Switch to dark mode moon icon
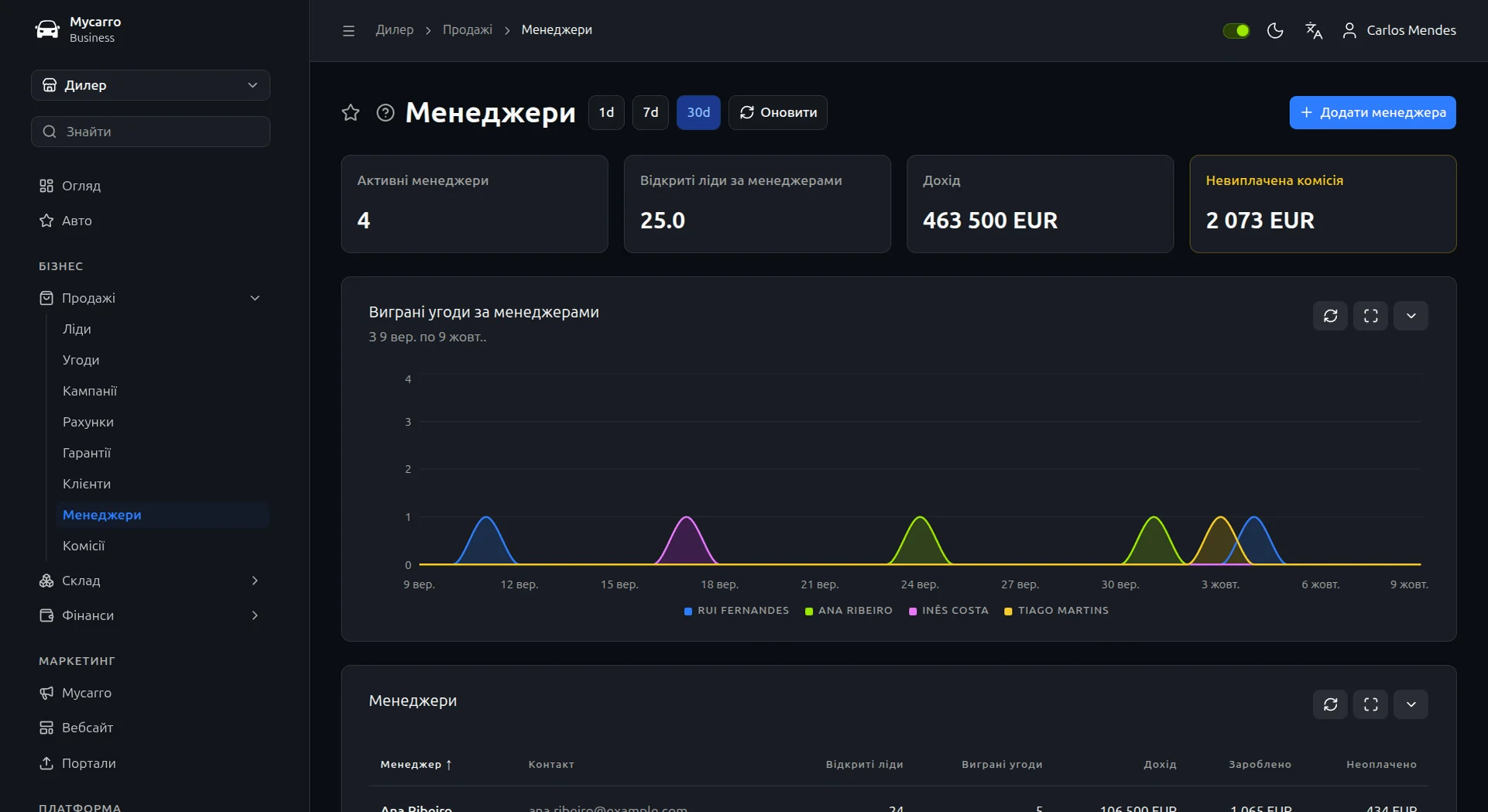 [x=1275, y=30]
